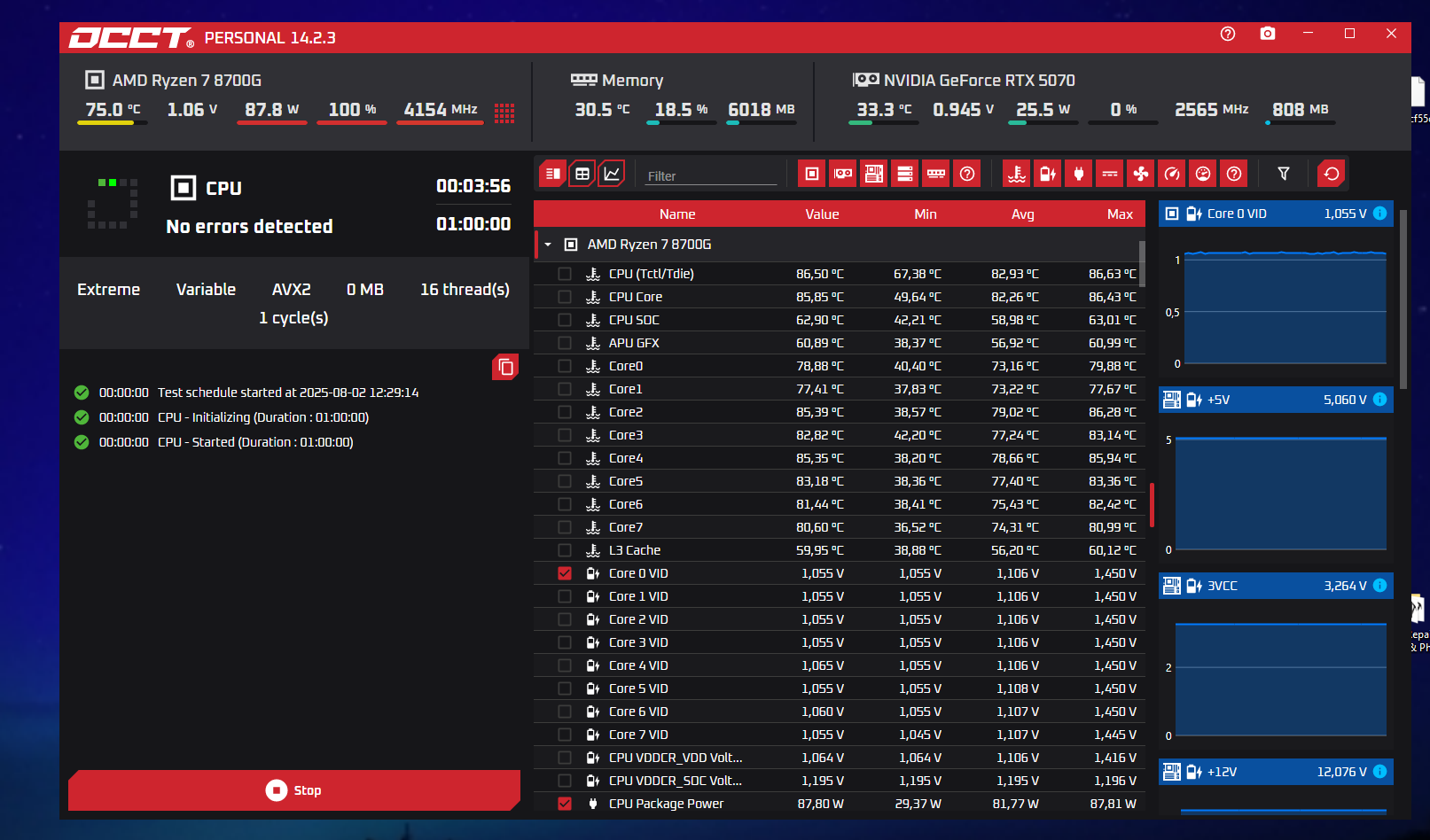Uncheck the Core 0 VID checkbox
Image resolution: width=1430 pixels, height=840 pixels.
tap(565, 573)
